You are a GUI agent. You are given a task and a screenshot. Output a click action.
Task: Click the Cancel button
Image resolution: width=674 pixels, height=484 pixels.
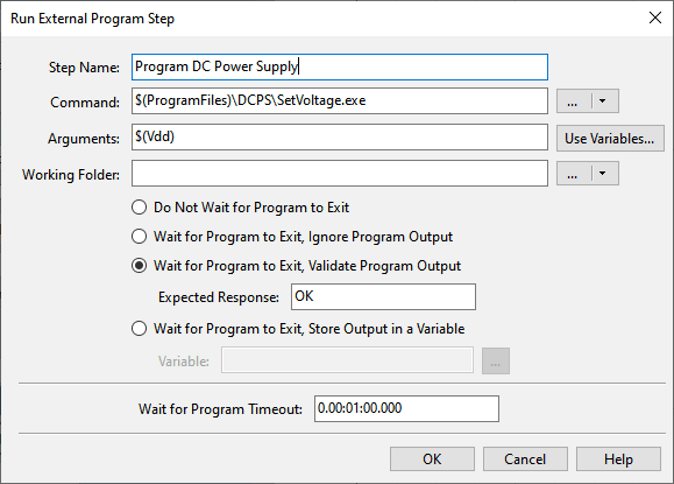click(525, 459)
